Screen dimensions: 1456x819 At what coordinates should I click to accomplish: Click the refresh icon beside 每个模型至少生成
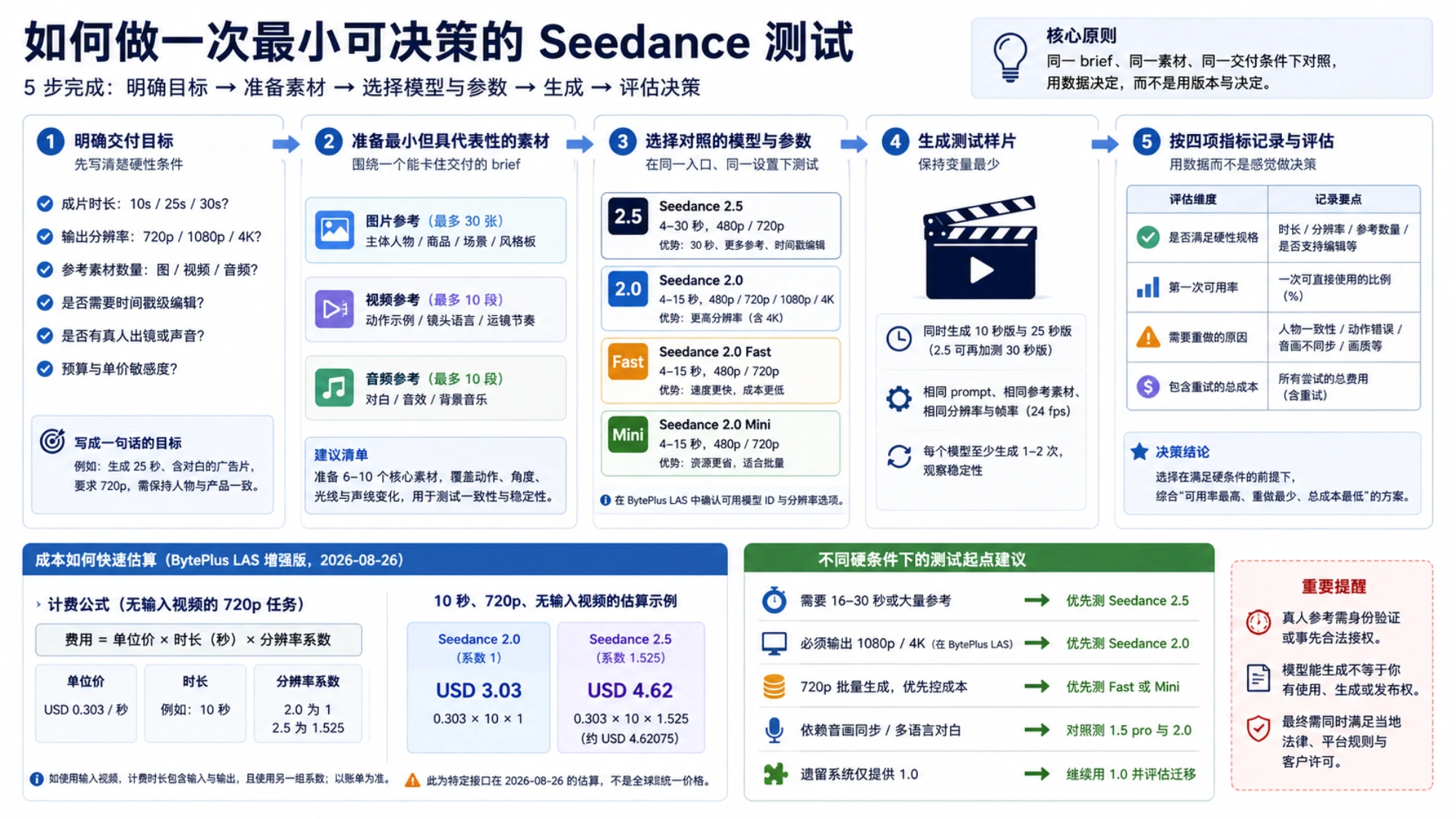tap(899, 457)
